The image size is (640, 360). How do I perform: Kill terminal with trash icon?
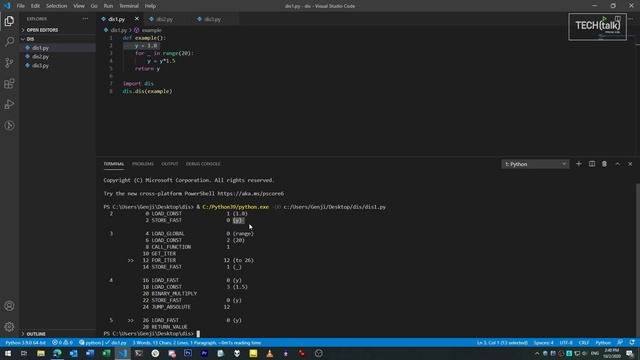[x=604, y=164]
